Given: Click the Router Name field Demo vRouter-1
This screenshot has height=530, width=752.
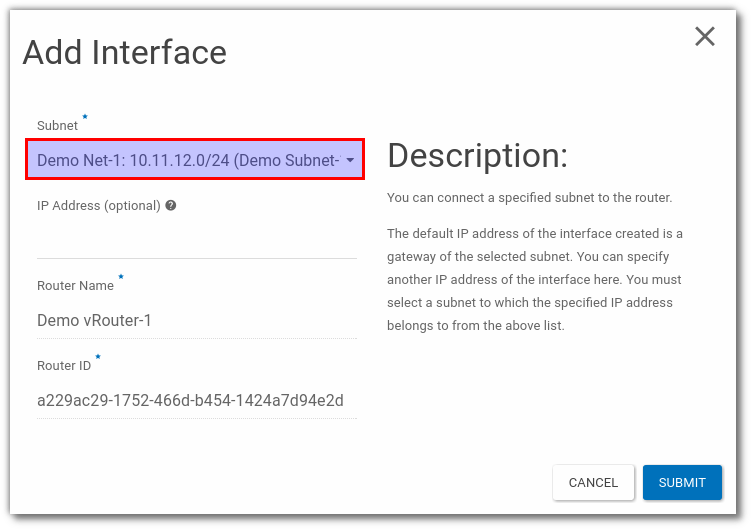Looking at the screenshot, I should (x=196, y=321).
